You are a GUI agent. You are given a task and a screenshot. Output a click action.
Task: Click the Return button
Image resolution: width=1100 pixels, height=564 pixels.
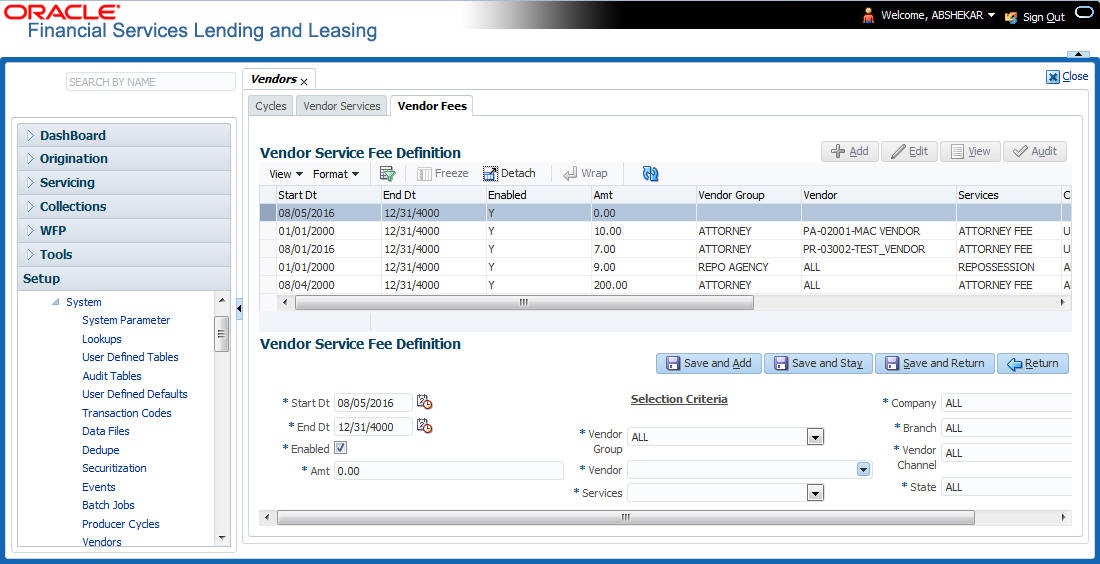1033,363
